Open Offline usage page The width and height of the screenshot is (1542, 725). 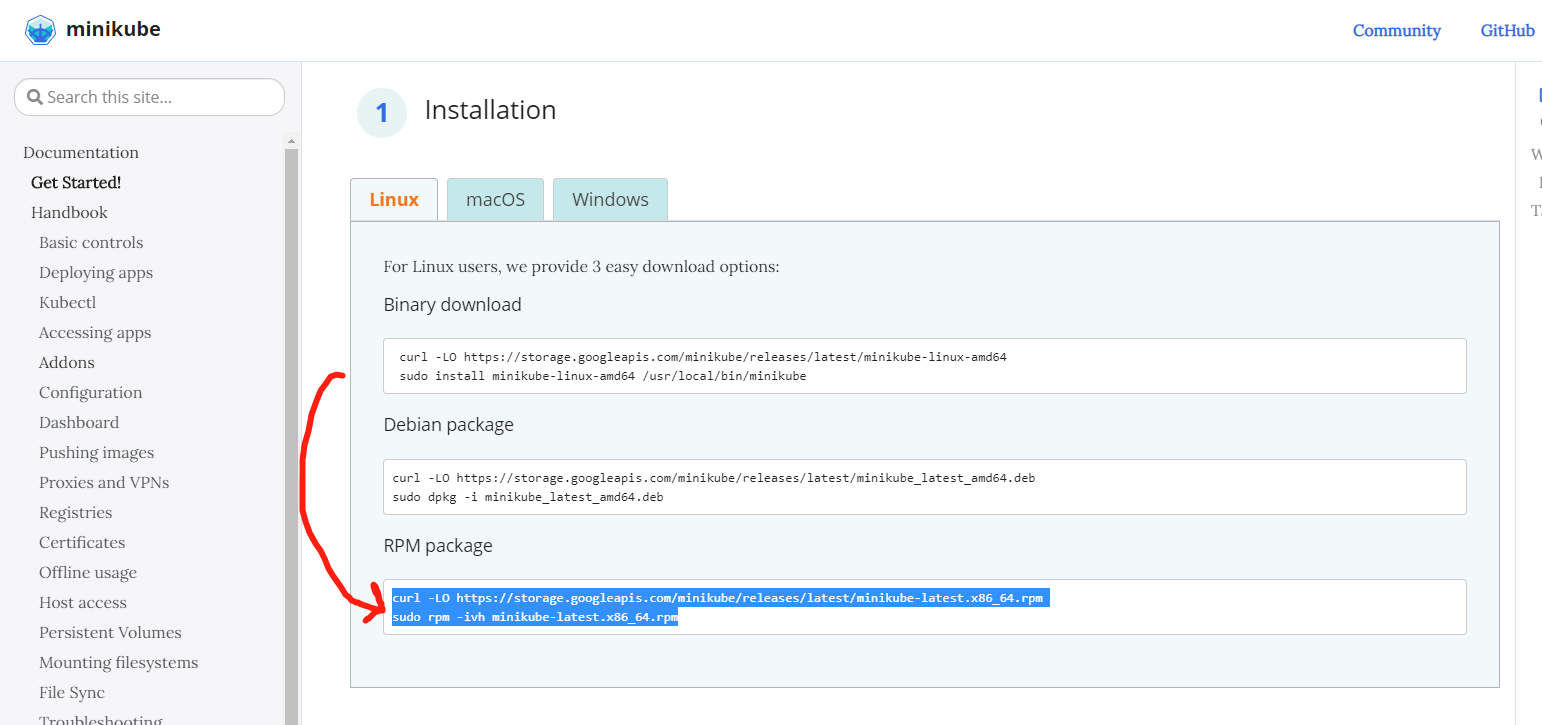click(88, 572)
